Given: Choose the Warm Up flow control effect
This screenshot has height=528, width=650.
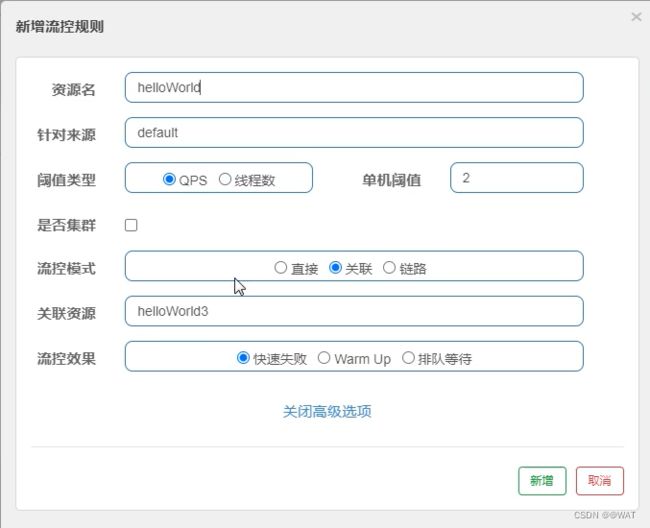Looking at the screenshot, I should point(324,357).
